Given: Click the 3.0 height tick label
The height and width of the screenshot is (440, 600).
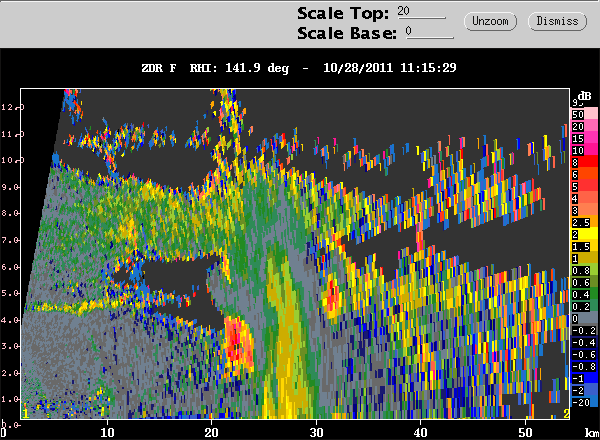Looking at the screenshot, I should pyautogui.click(x=9, y=346).
